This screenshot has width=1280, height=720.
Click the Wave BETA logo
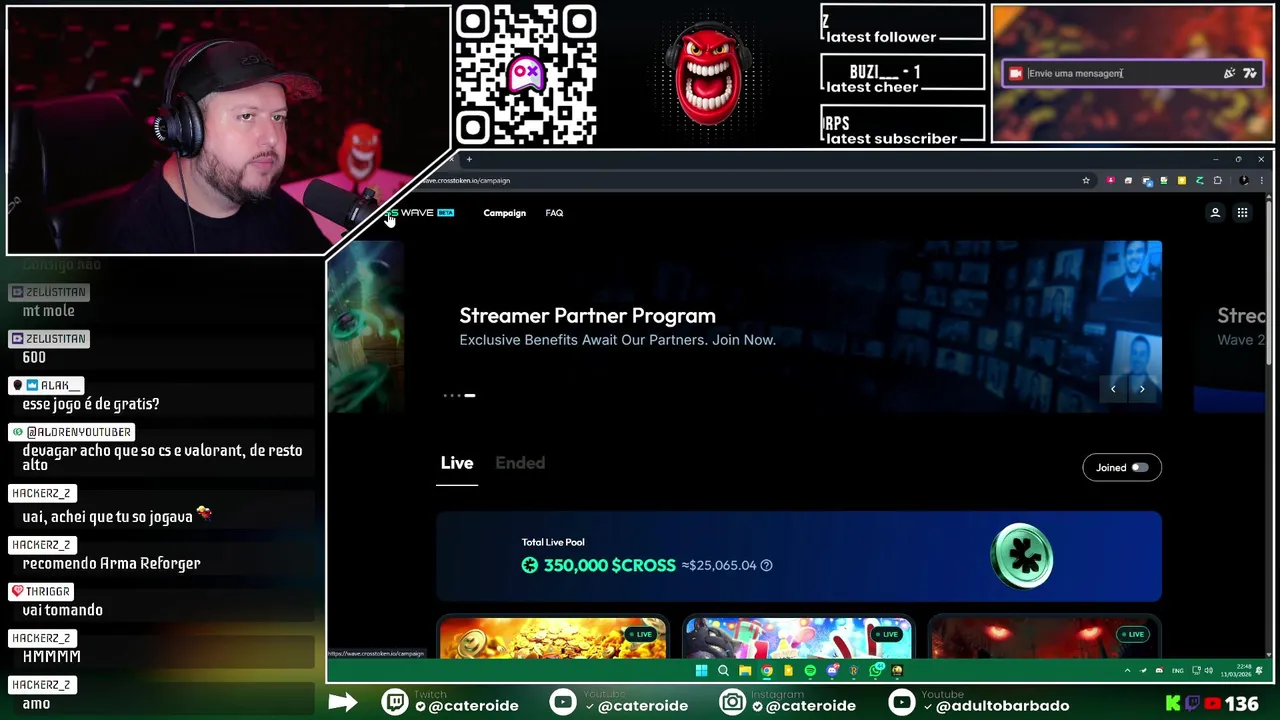420,213
